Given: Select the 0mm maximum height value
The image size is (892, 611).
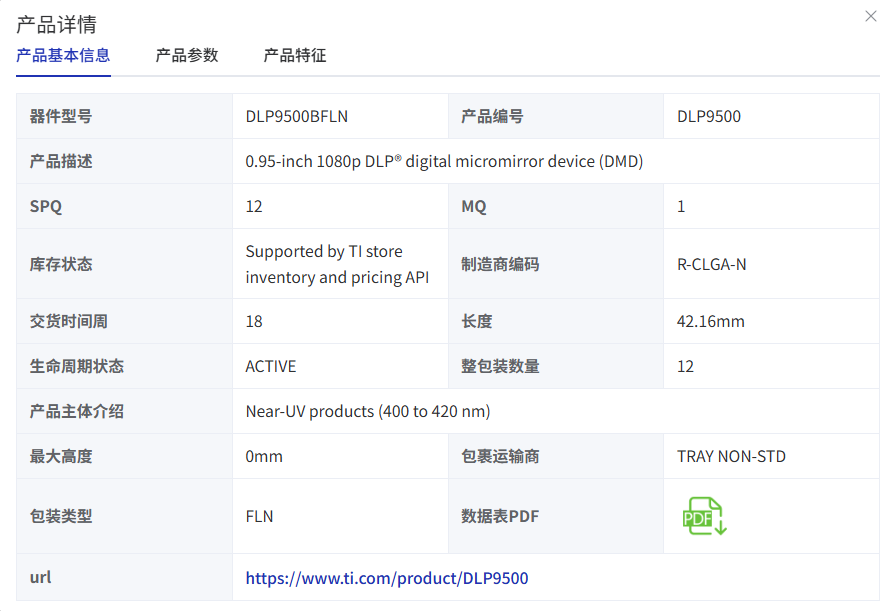Looking at the screenshot, I should point(264,456).
